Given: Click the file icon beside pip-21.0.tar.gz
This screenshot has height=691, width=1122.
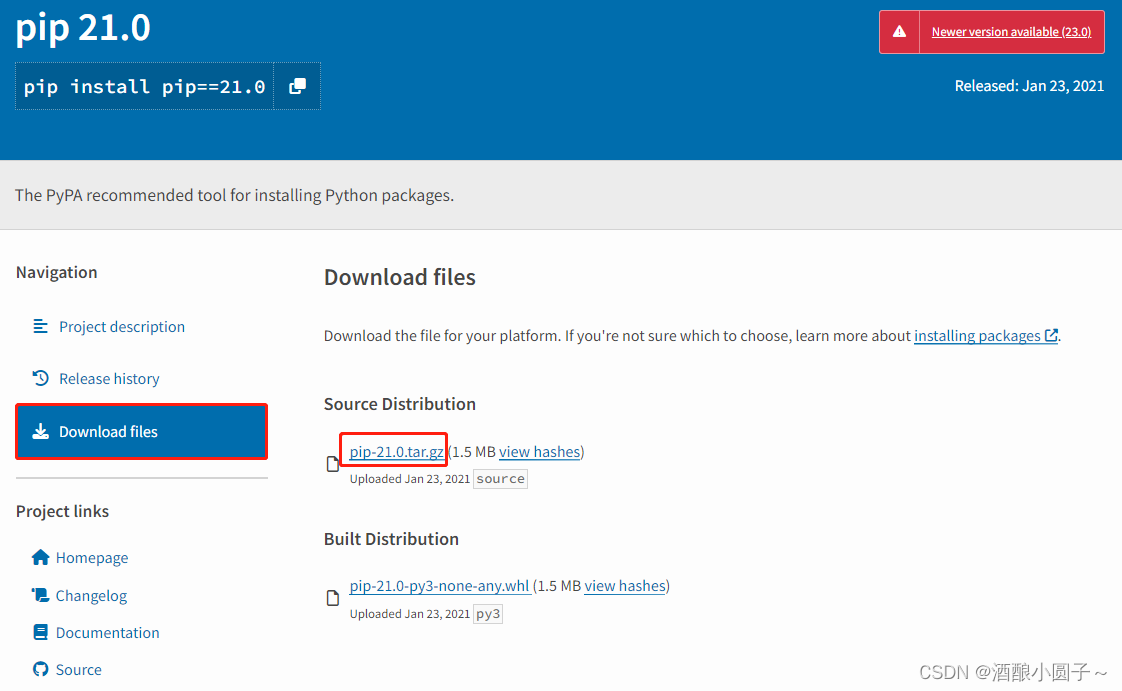Looking at the screenshot, I should coord(333,464).
